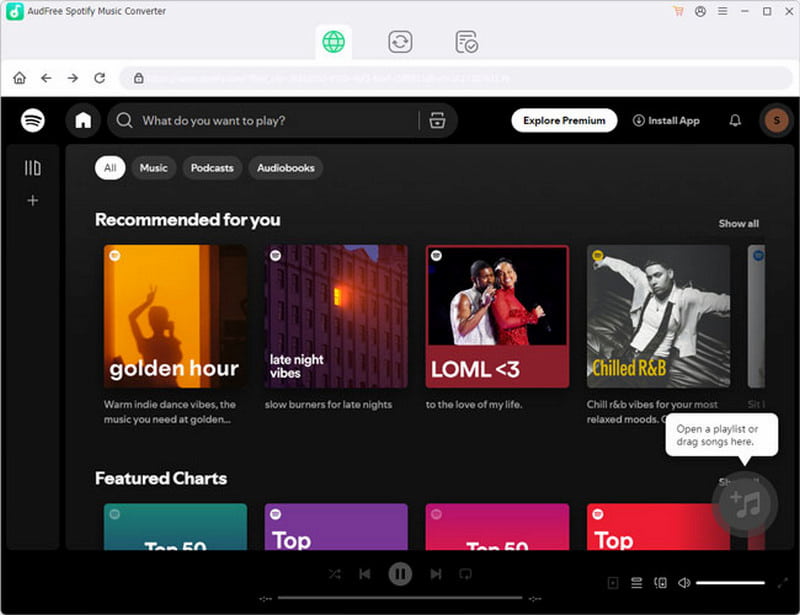Click the browser home icon

point(19,78)
